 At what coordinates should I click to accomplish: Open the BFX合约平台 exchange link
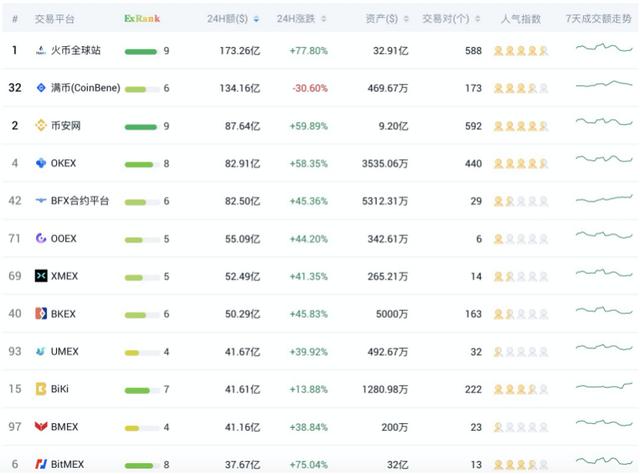[x=80, y=200]
